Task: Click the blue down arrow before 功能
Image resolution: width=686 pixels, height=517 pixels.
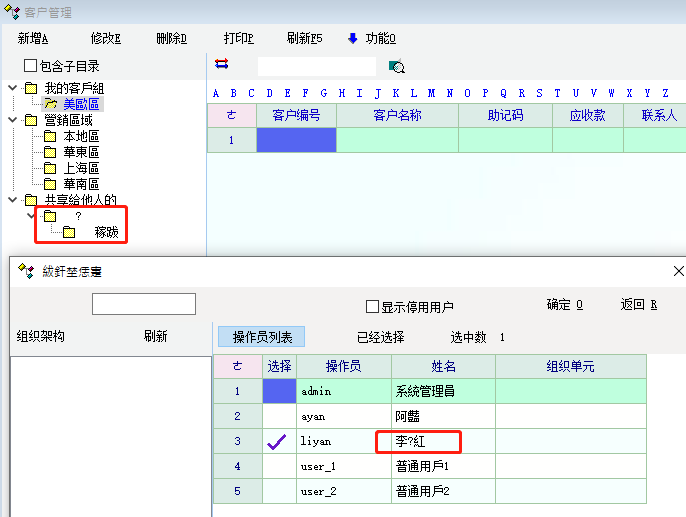Action: pos(352,38)
